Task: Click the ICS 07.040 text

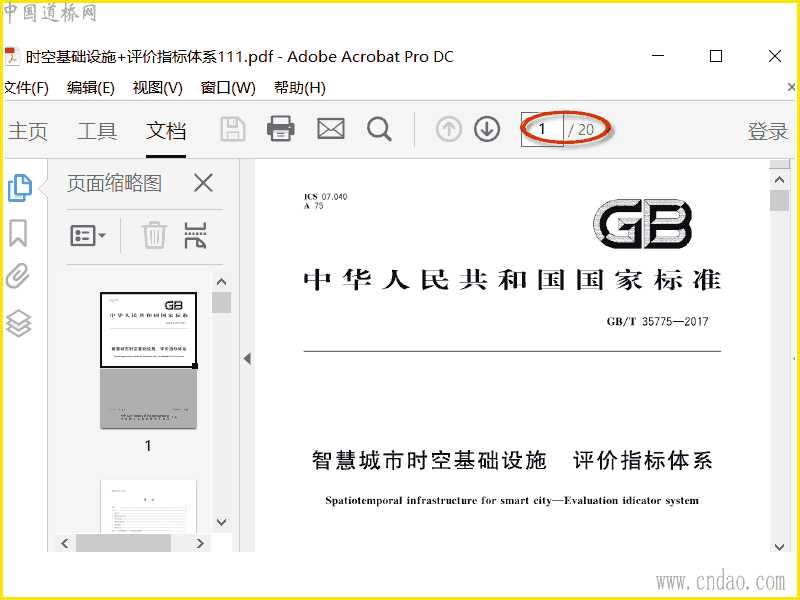Action: [325, 196]
